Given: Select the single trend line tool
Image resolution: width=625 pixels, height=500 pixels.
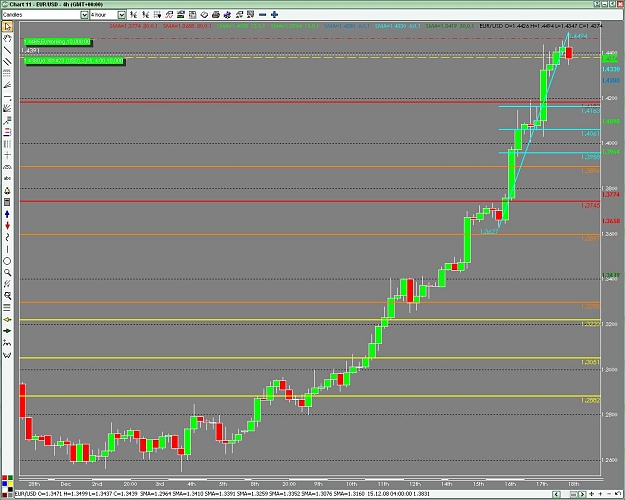Looking at the screenshot, I should 7,50.
